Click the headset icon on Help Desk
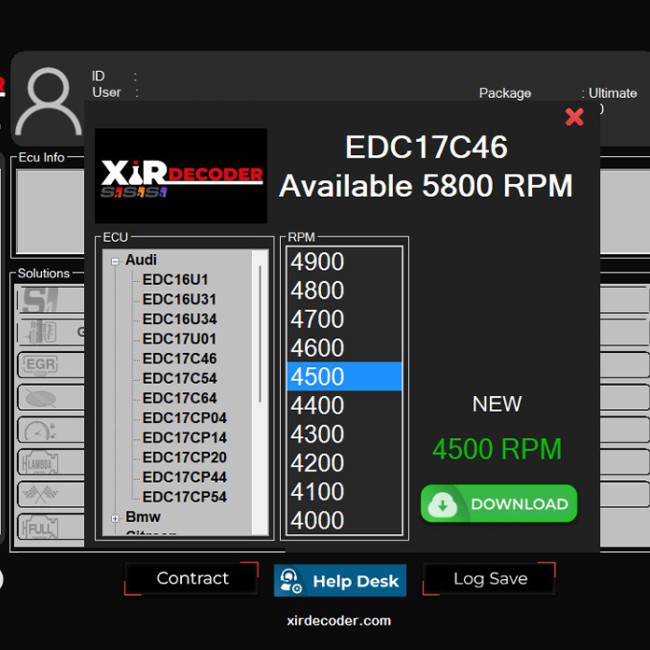Screen dimensions: 650x650 click(x=291, y=580)
